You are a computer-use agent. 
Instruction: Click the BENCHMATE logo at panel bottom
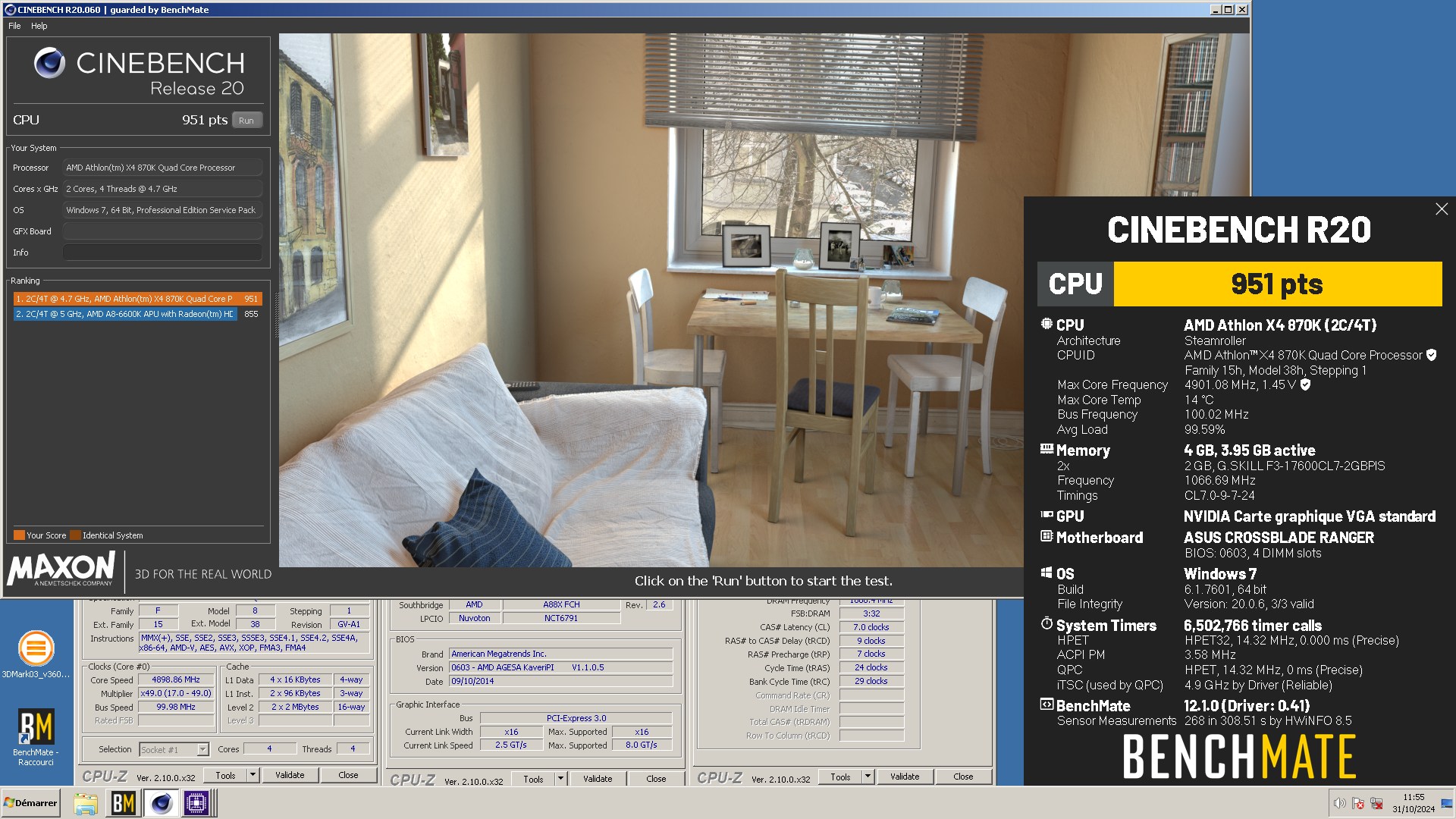1239,757
